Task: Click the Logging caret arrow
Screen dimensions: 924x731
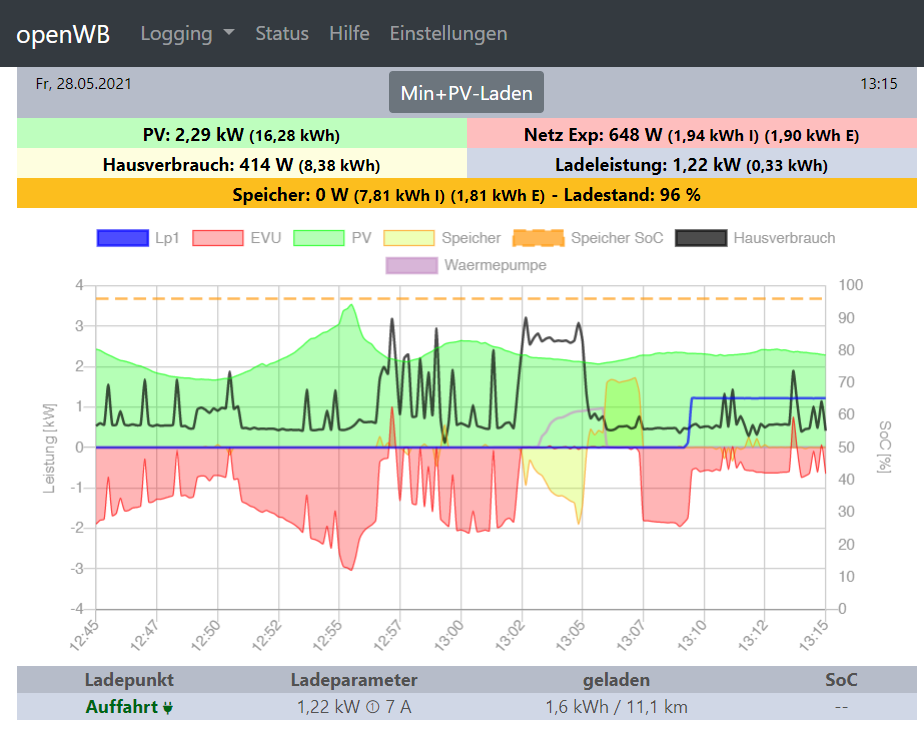Action: tap(229, 33)
